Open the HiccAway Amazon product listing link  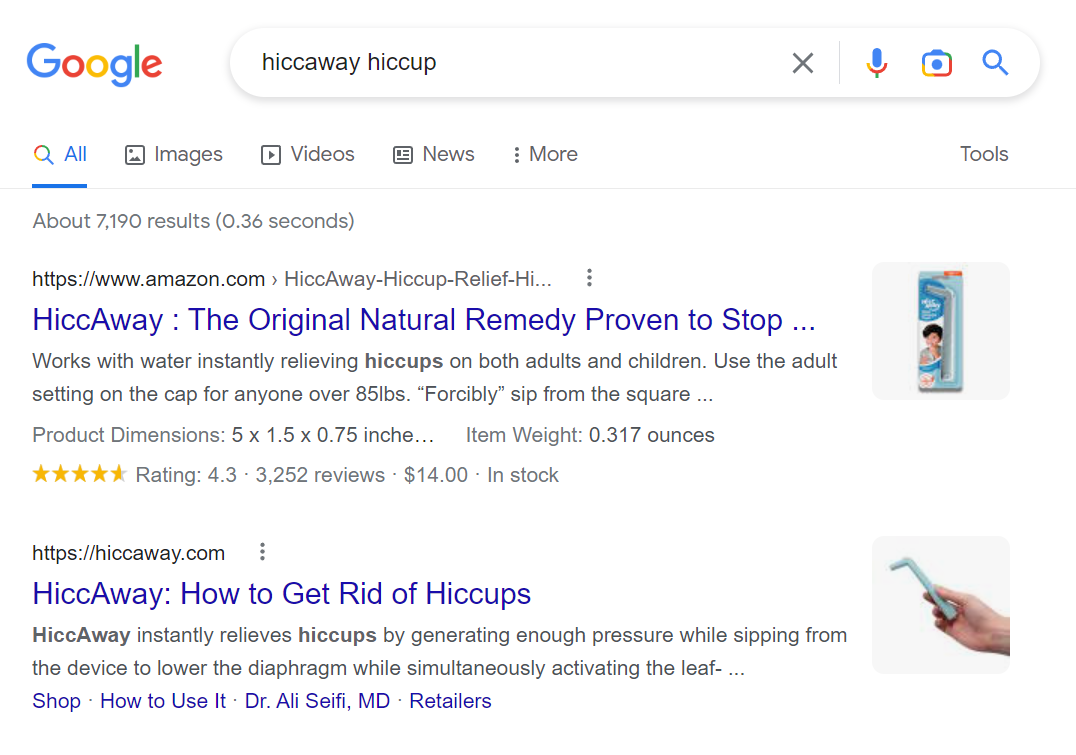click(424, 319)
